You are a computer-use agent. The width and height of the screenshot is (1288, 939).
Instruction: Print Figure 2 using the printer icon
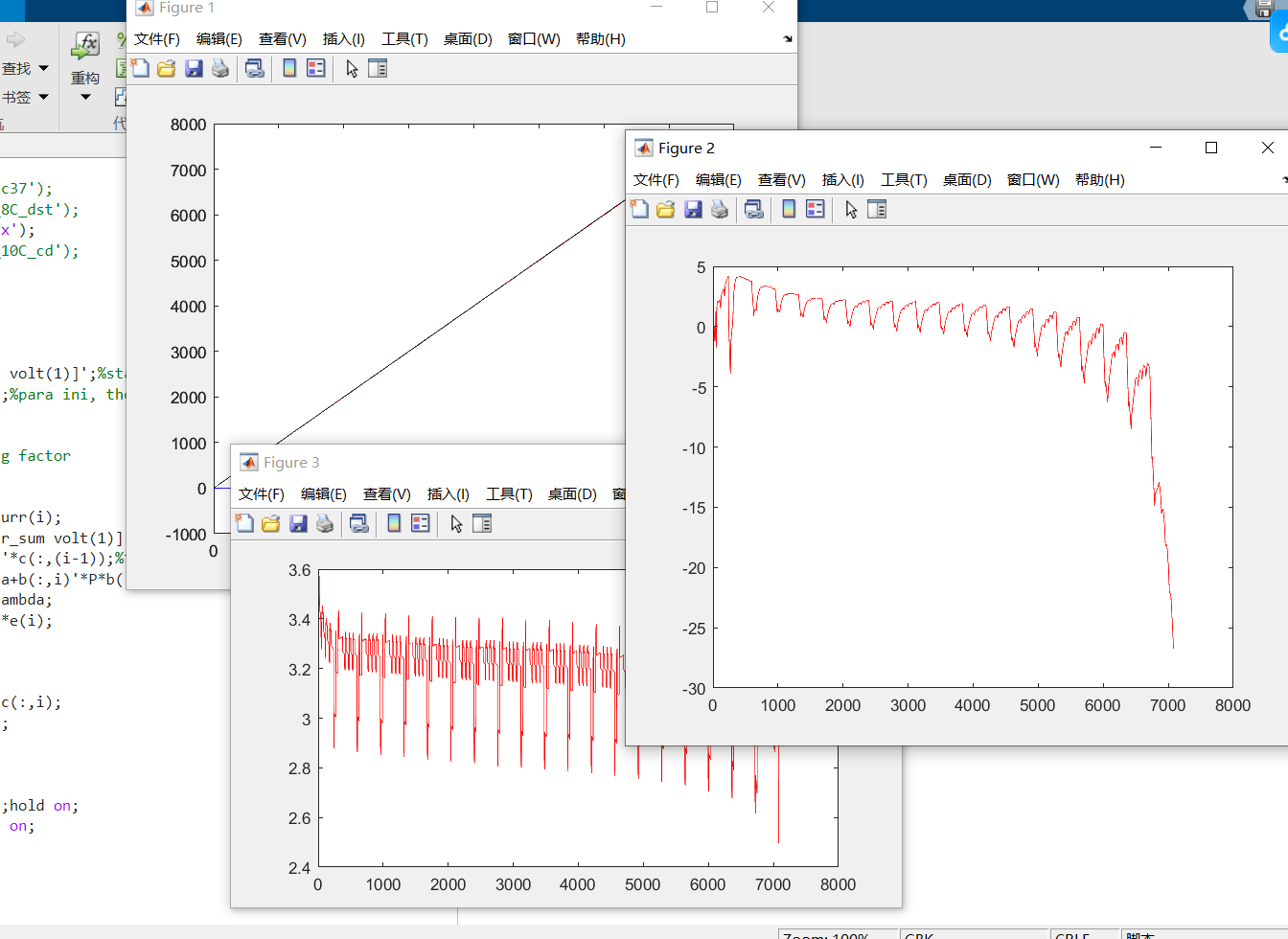coord(720,209)
